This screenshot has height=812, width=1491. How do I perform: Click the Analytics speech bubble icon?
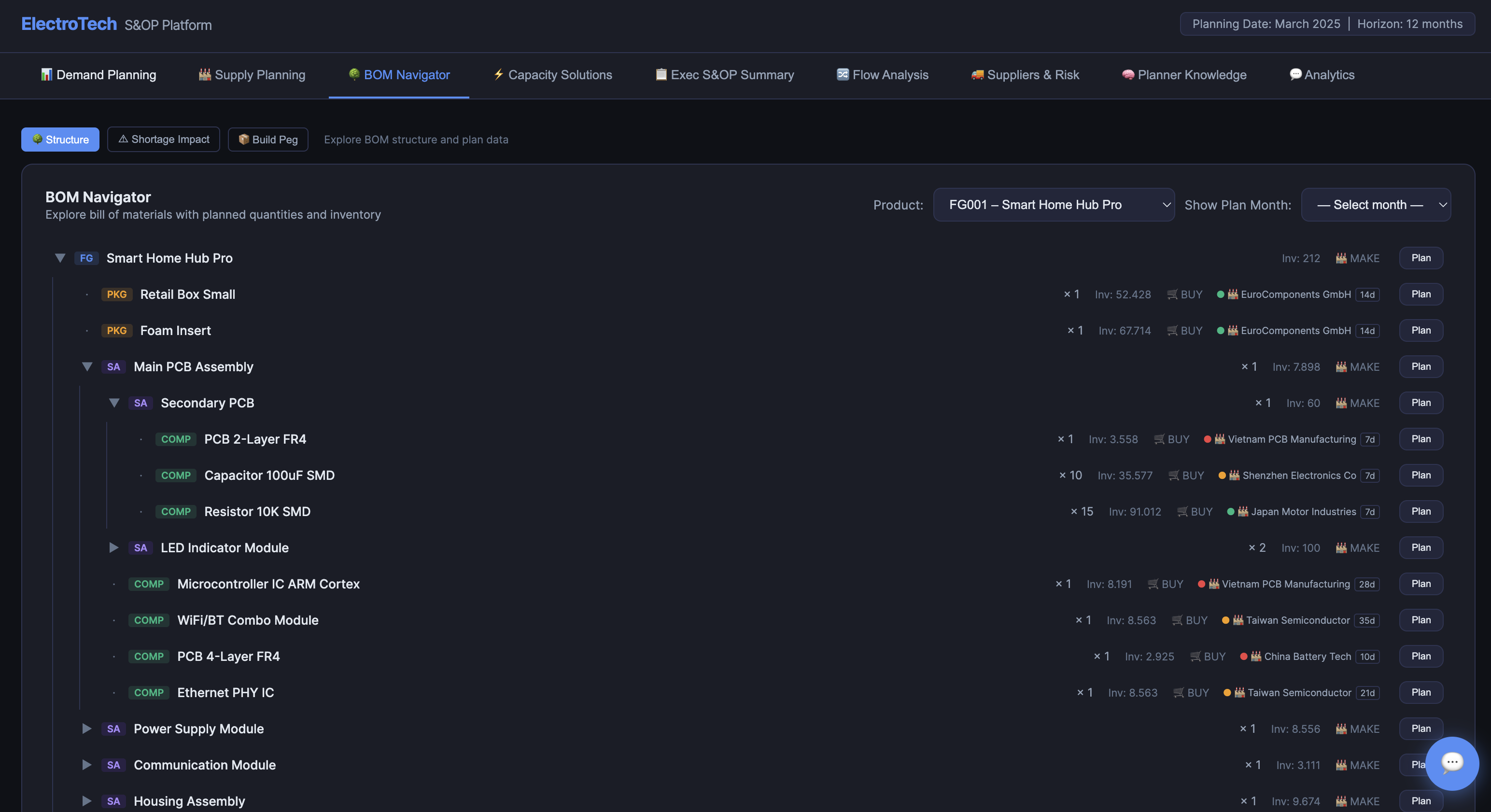pos(1296,74)
